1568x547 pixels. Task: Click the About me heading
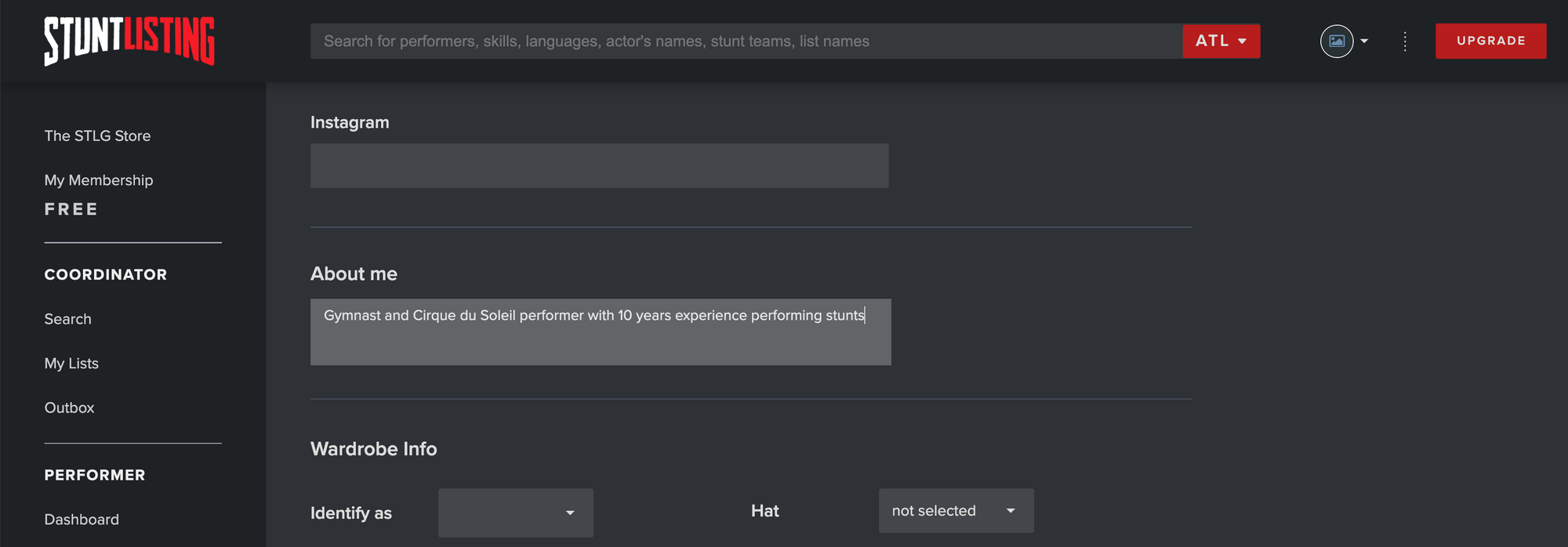354,273
